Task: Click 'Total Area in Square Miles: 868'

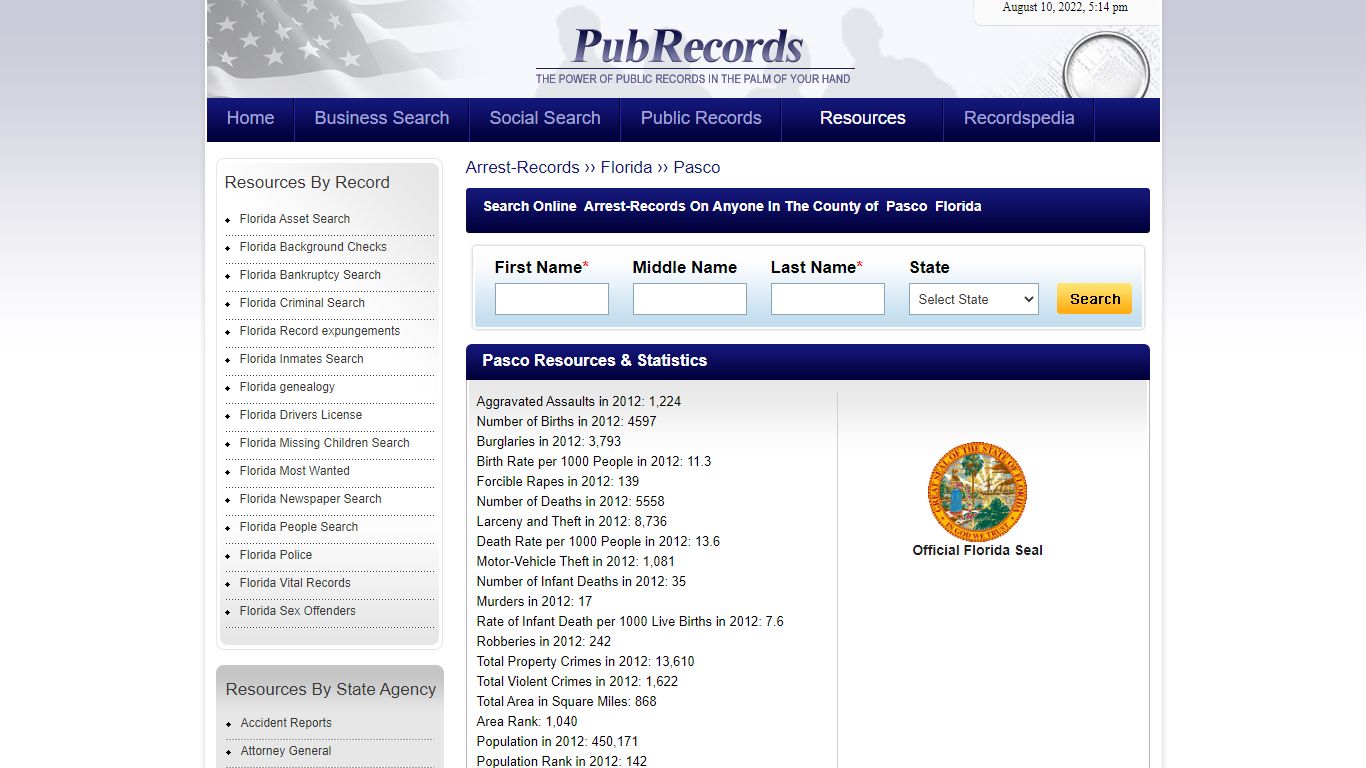Action: (567, 701)
